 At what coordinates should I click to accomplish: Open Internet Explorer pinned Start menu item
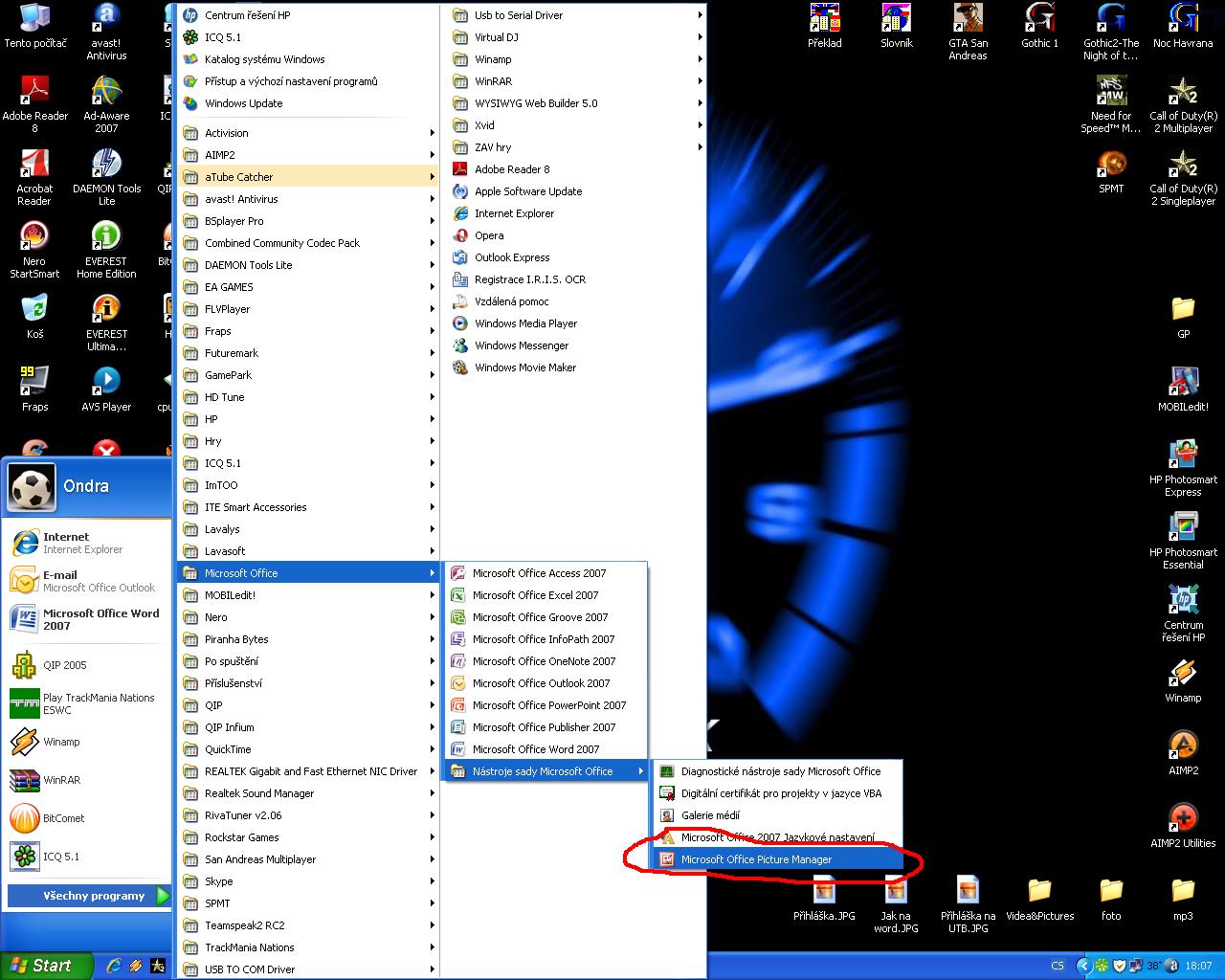pos(86,543)
